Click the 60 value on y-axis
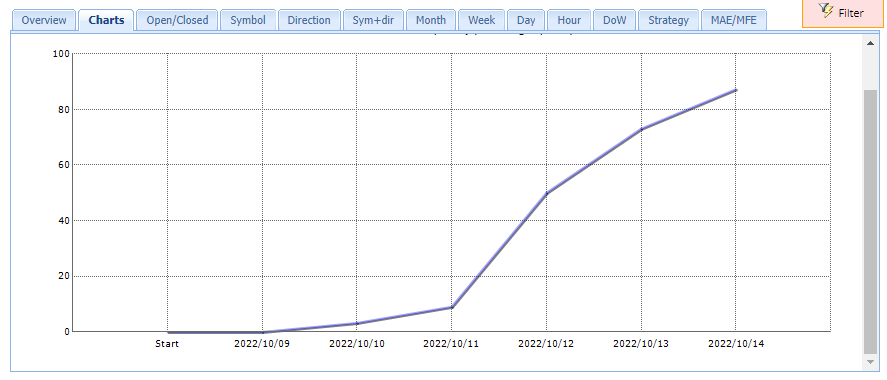887x380 pixels. [x=63, y=165]
